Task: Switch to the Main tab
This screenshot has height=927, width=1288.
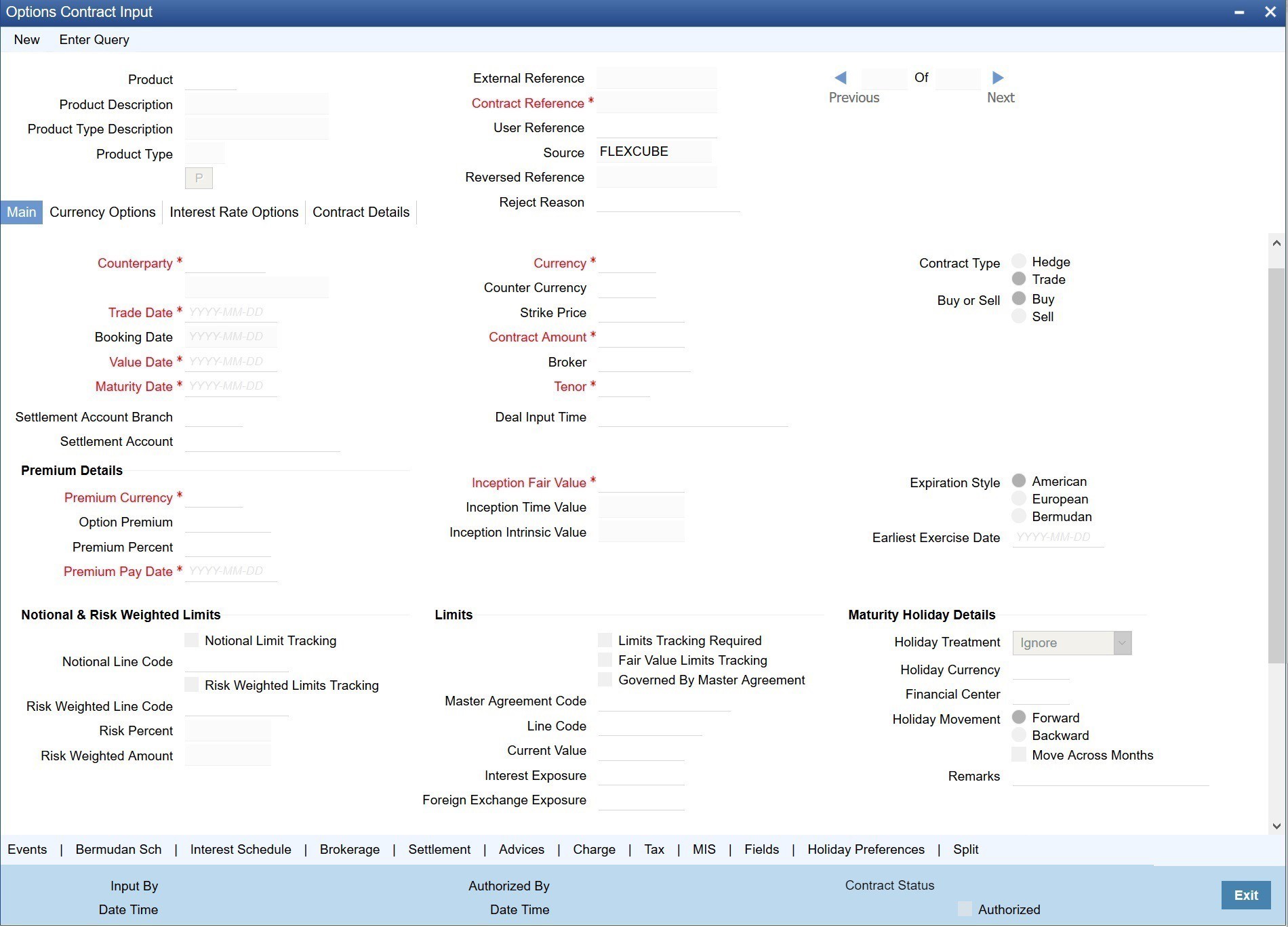Action: point(22,212)
